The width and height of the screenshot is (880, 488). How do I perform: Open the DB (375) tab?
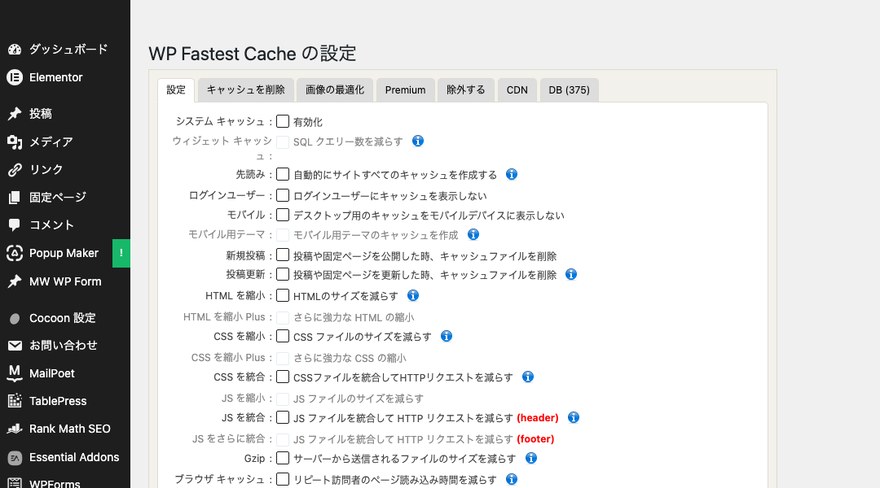click(569, 90)
